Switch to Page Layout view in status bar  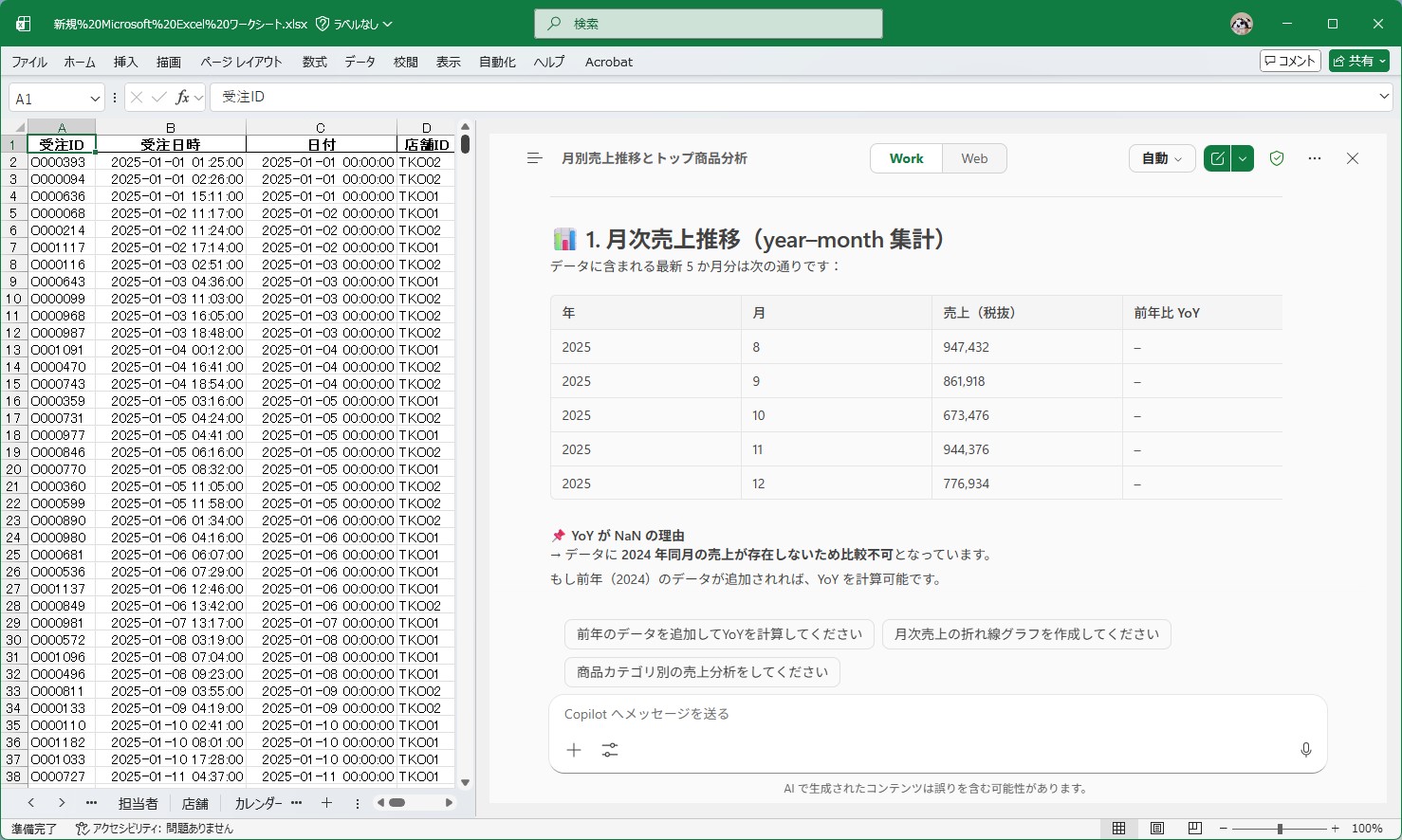tap(1156, 827)
